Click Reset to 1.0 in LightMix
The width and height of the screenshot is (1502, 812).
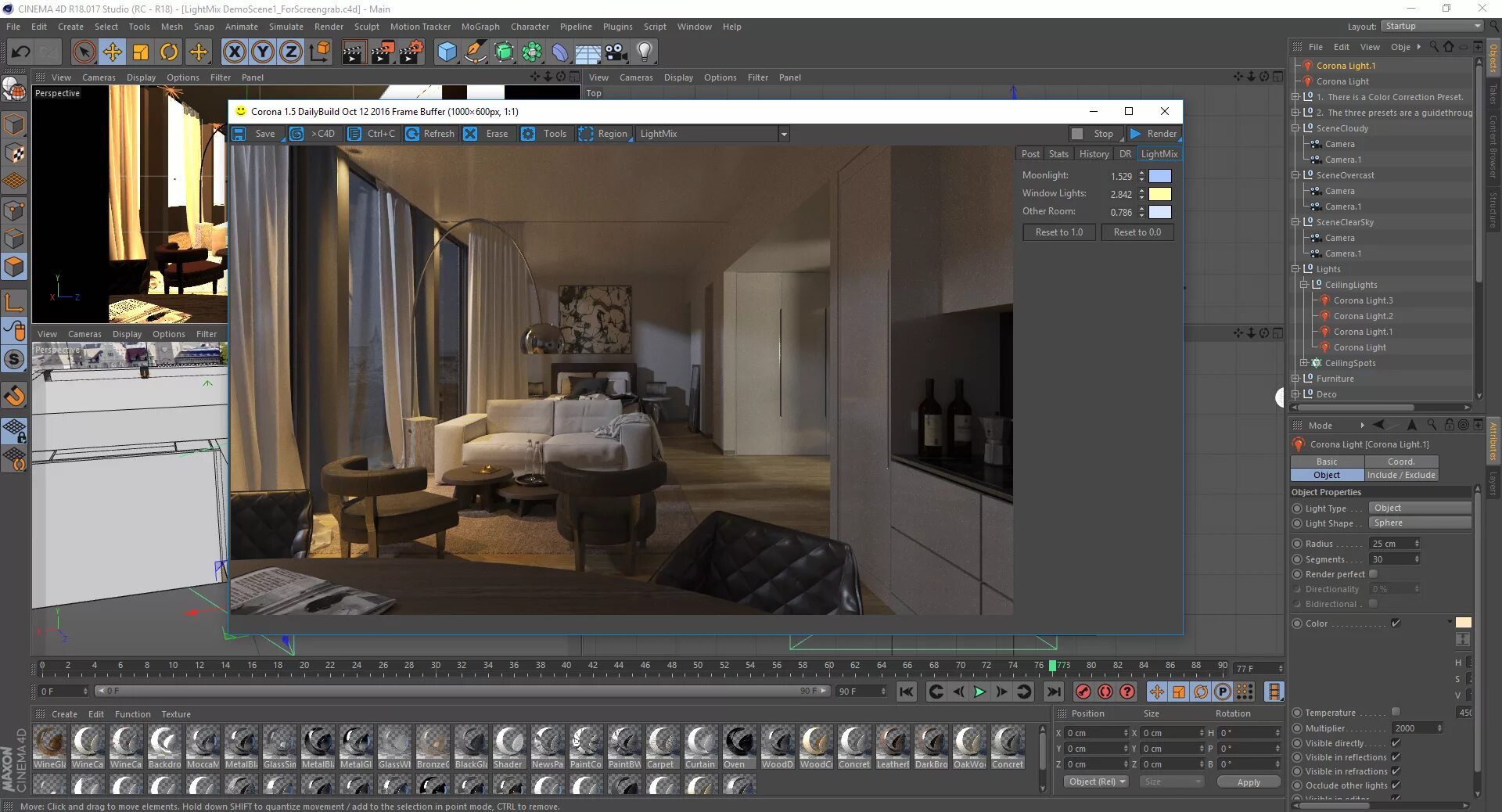pyautogui.click(x=1058, y=232)
